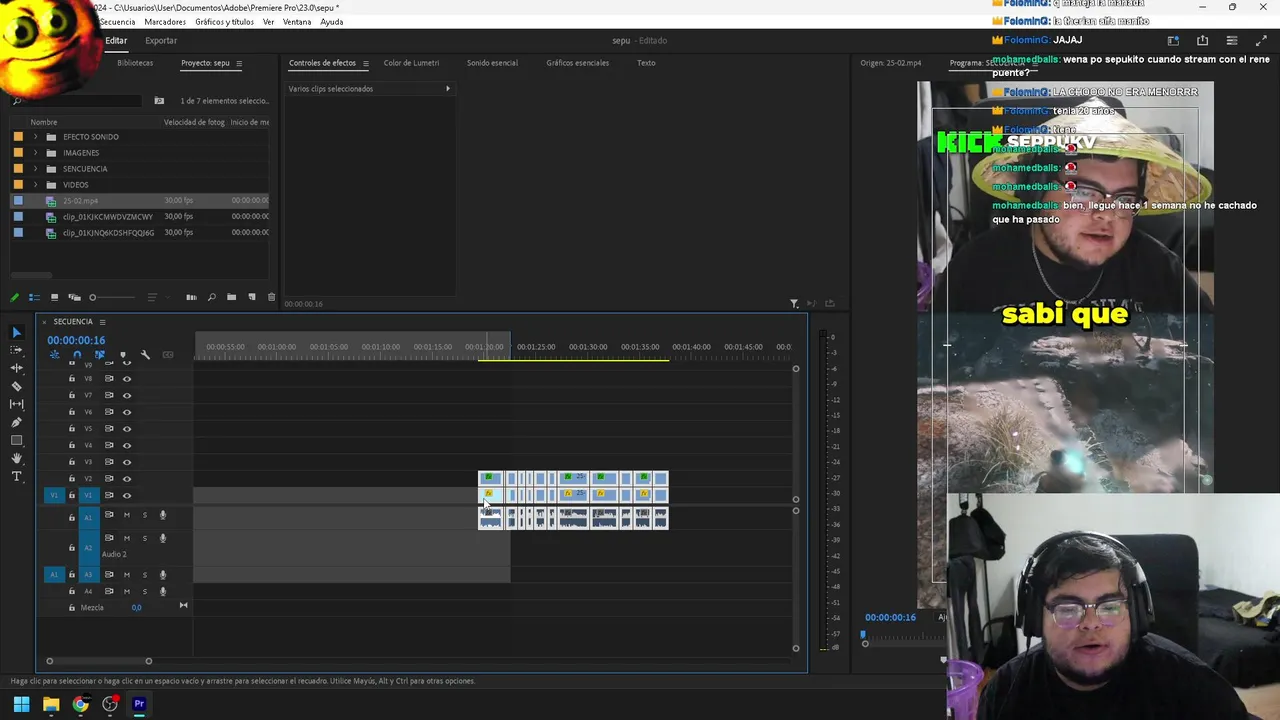
Task: Expand the VIDEOS bin
Action: [36, 185]
